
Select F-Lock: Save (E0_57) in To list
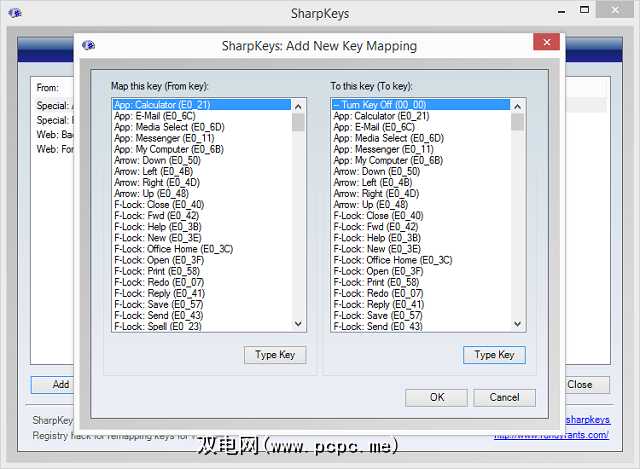421,315
